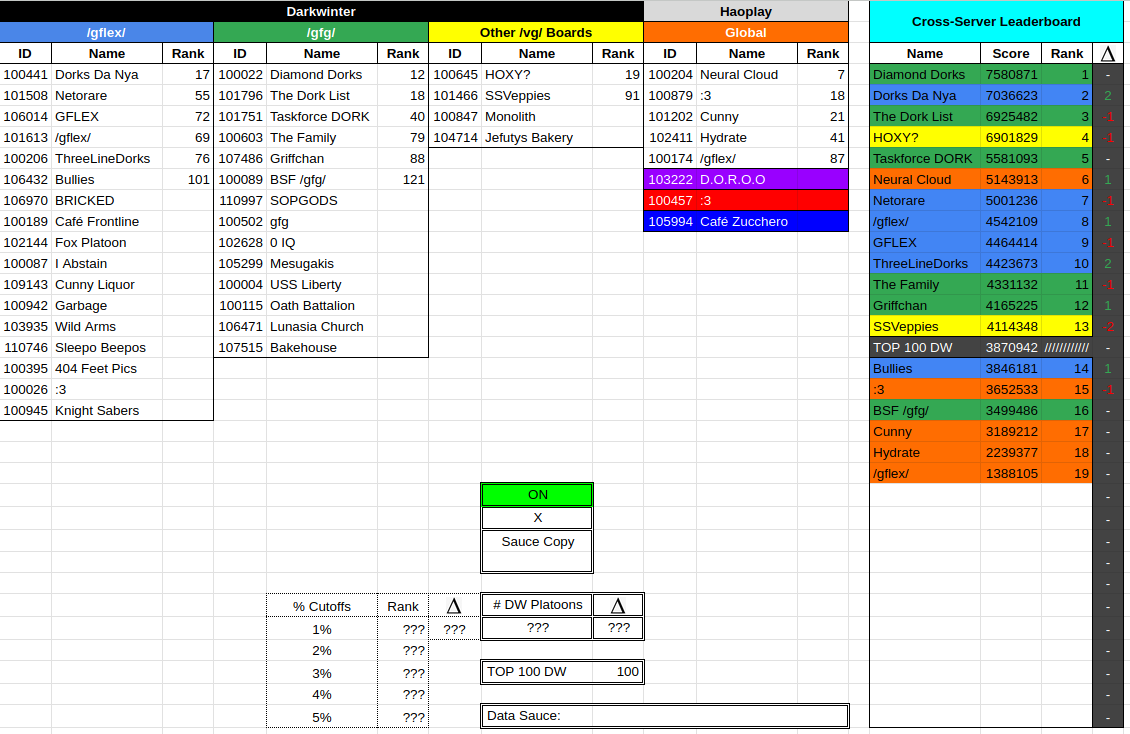This screenshot has height=734, width=1130.
Task: Select The Dork List cell in /gfg/ list
Action: coord(321,96)
